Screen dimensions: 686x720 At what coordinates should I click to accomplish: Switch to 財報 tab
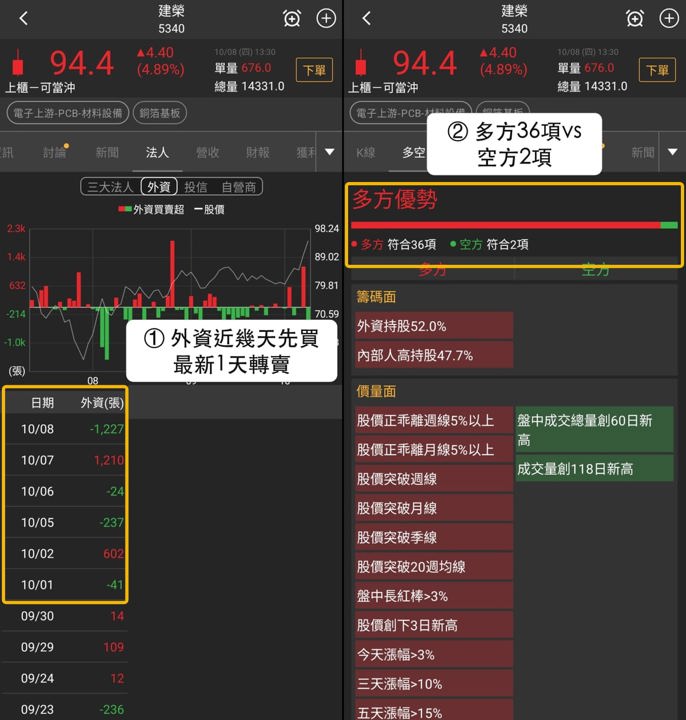[x=258, y=152]
